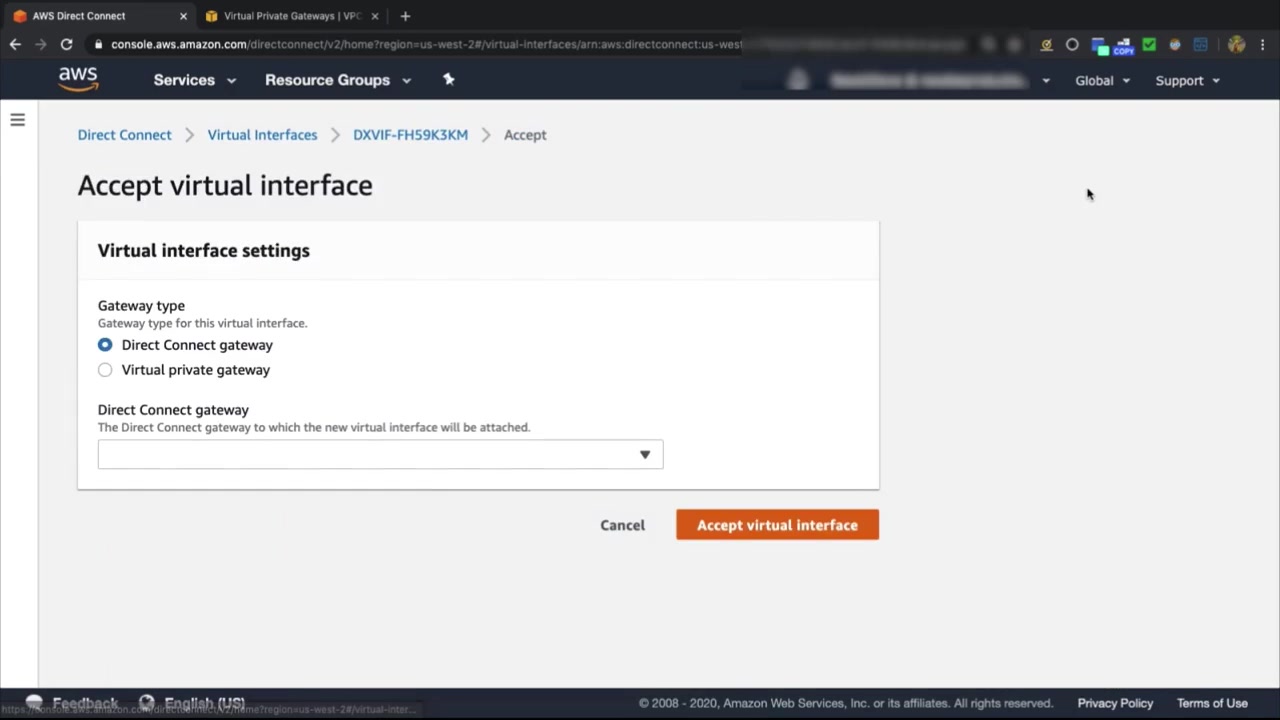Click the notification bell icon

(x=797, y=80)
